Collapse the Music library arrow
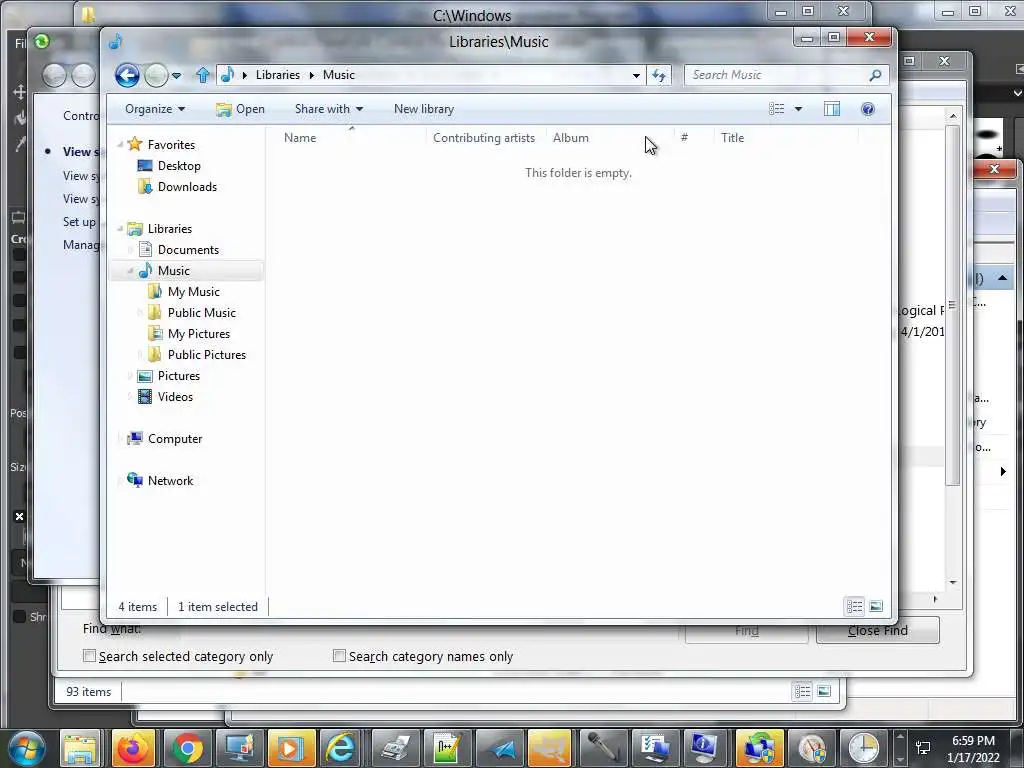The height and width of the screenshot is (768, 1024). [130, 270]
